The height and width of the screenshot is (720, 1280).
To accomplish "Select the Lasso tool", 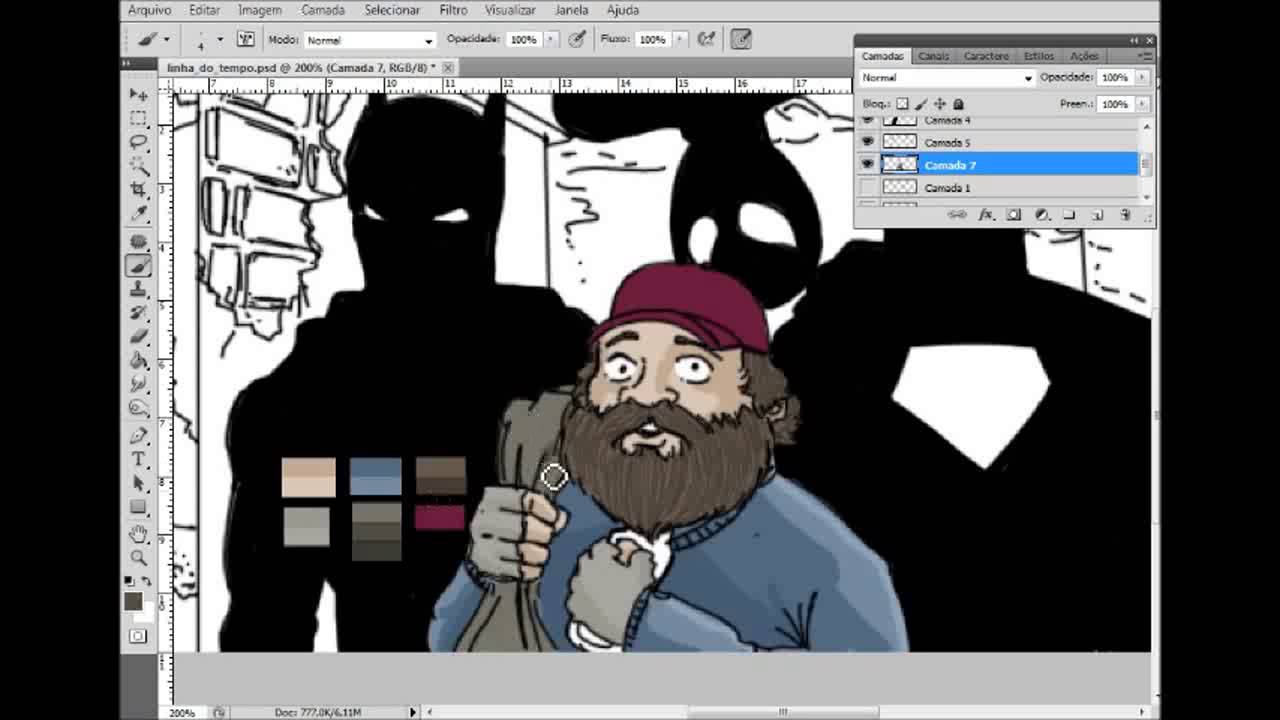I will [138, 142].
